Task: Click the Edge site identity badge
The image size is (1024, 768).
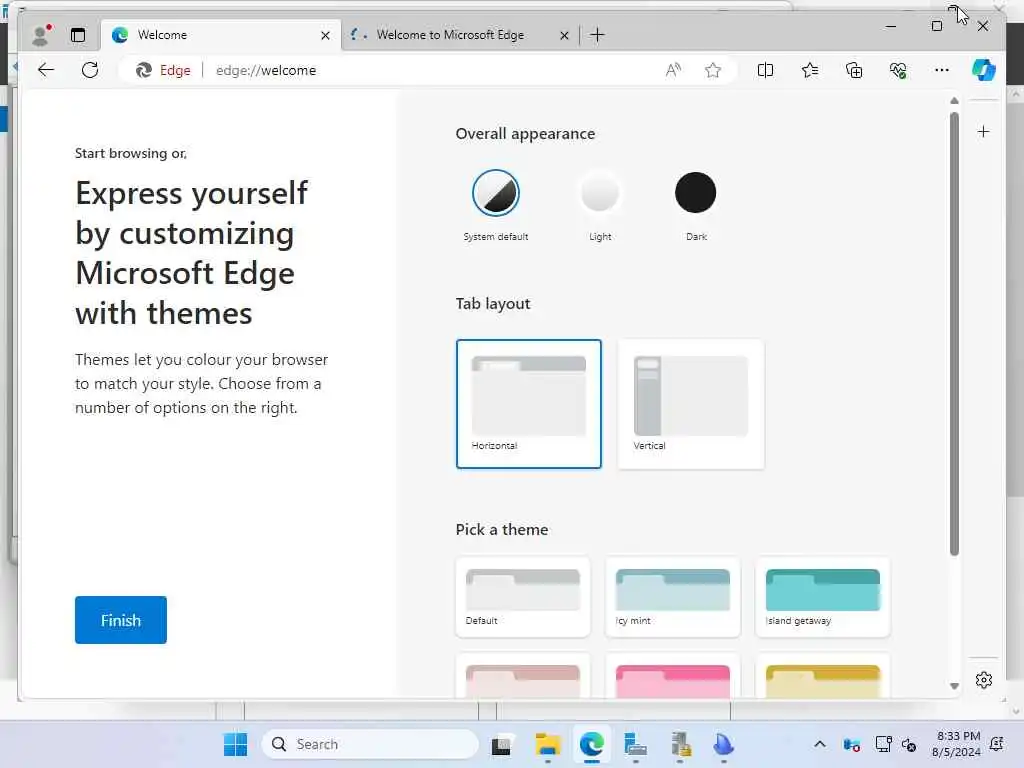Action: pyautogui.click(x=164, y=70)
